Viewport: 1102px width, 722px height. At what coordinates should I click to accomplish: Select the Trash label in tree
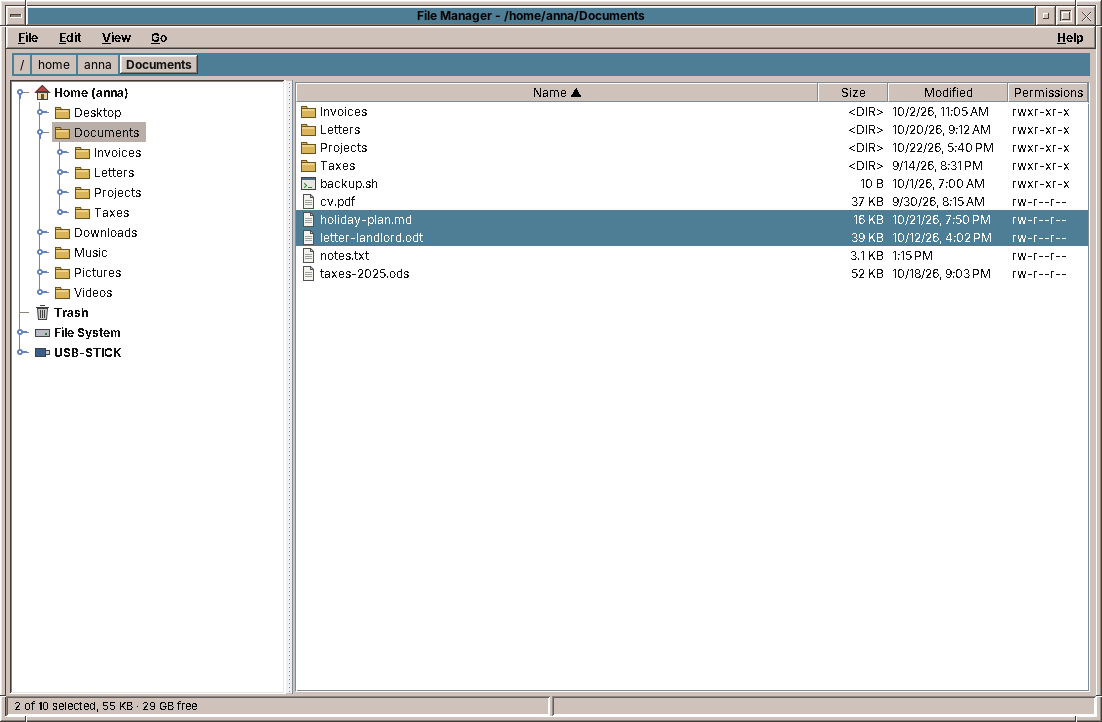pyautogui.click(x=71, y=313)
